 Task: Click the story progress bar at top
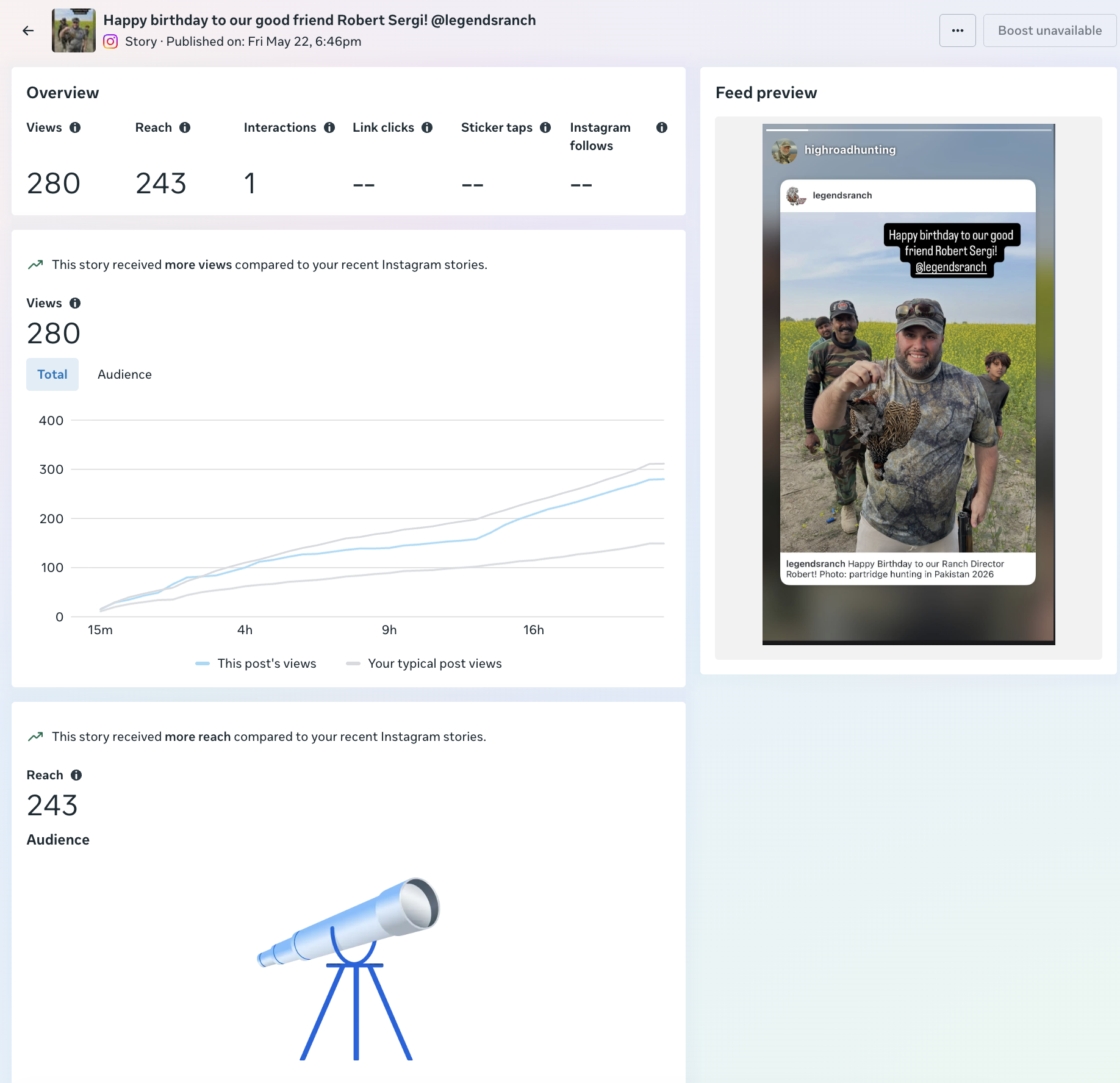coord(909,130)
